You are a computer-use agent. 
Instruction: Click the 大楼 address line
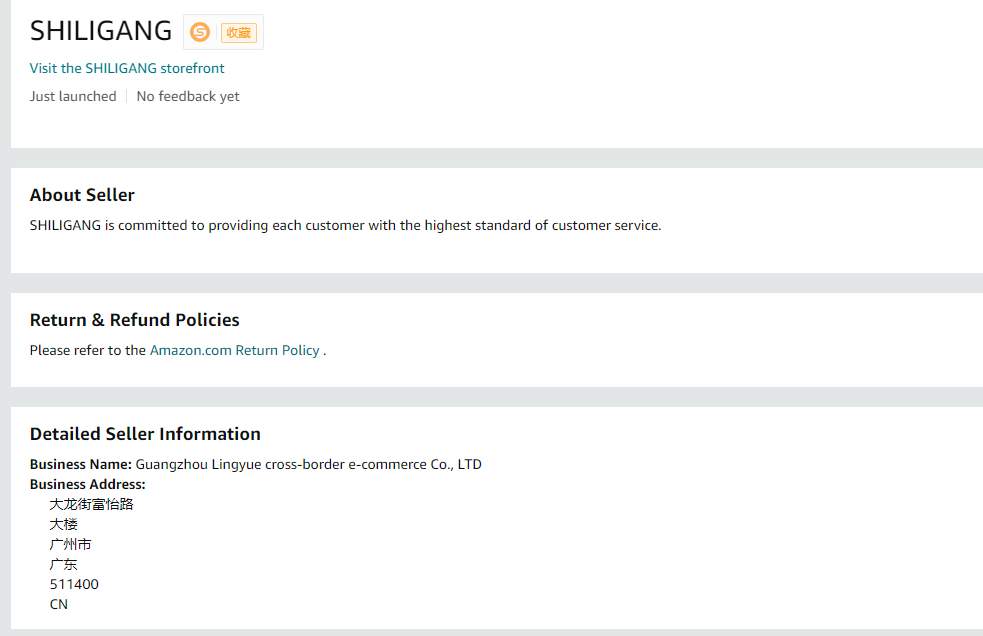(64, 524)
